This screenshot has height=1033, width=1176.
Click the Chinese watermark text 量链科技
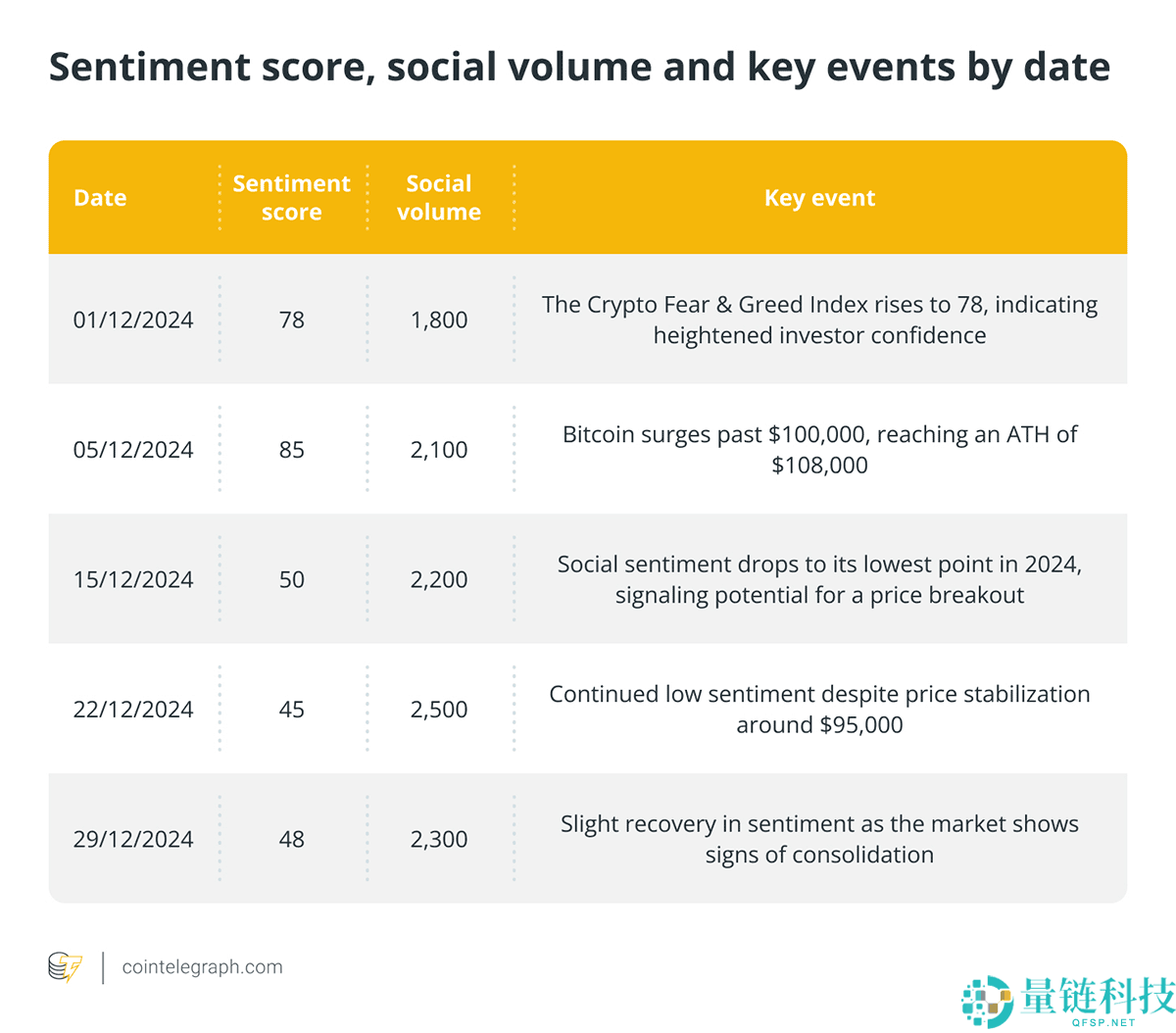1097,996
